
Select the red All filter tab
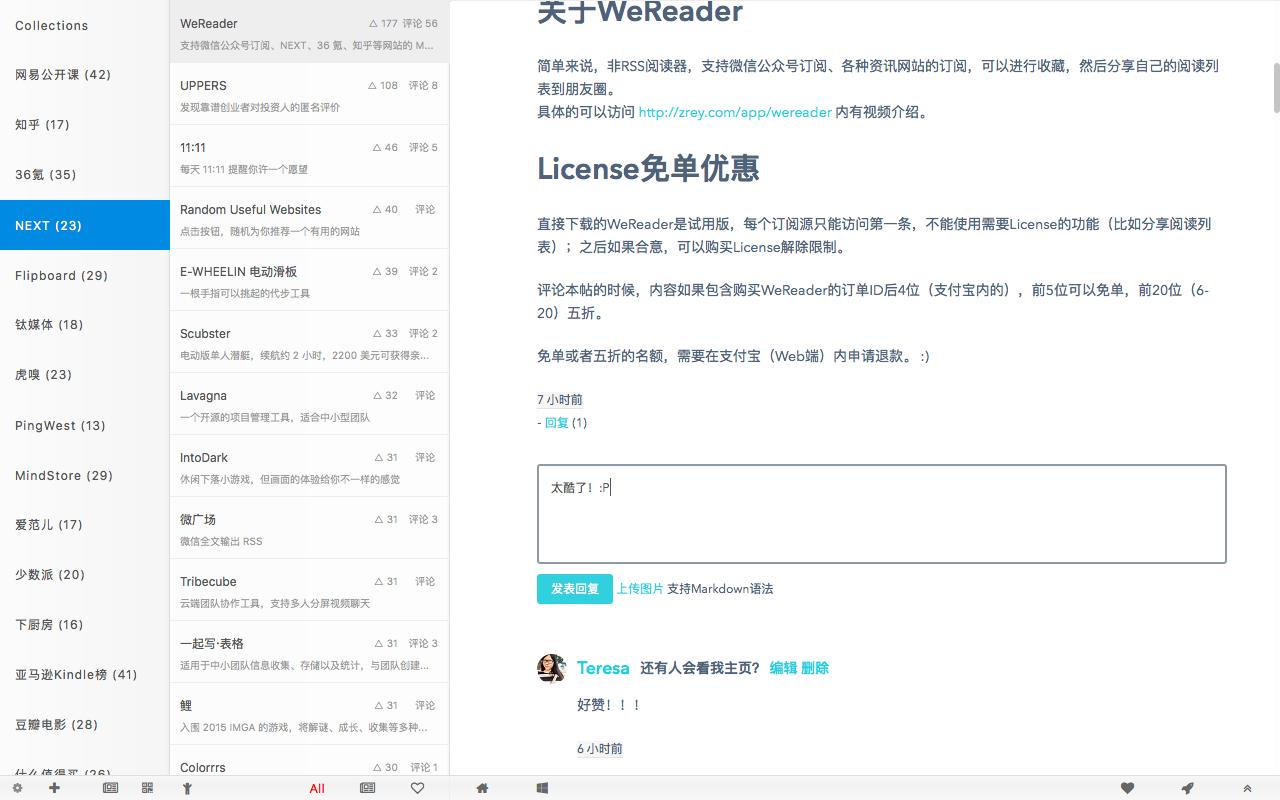pyautogui.click(x=317, y=788)
